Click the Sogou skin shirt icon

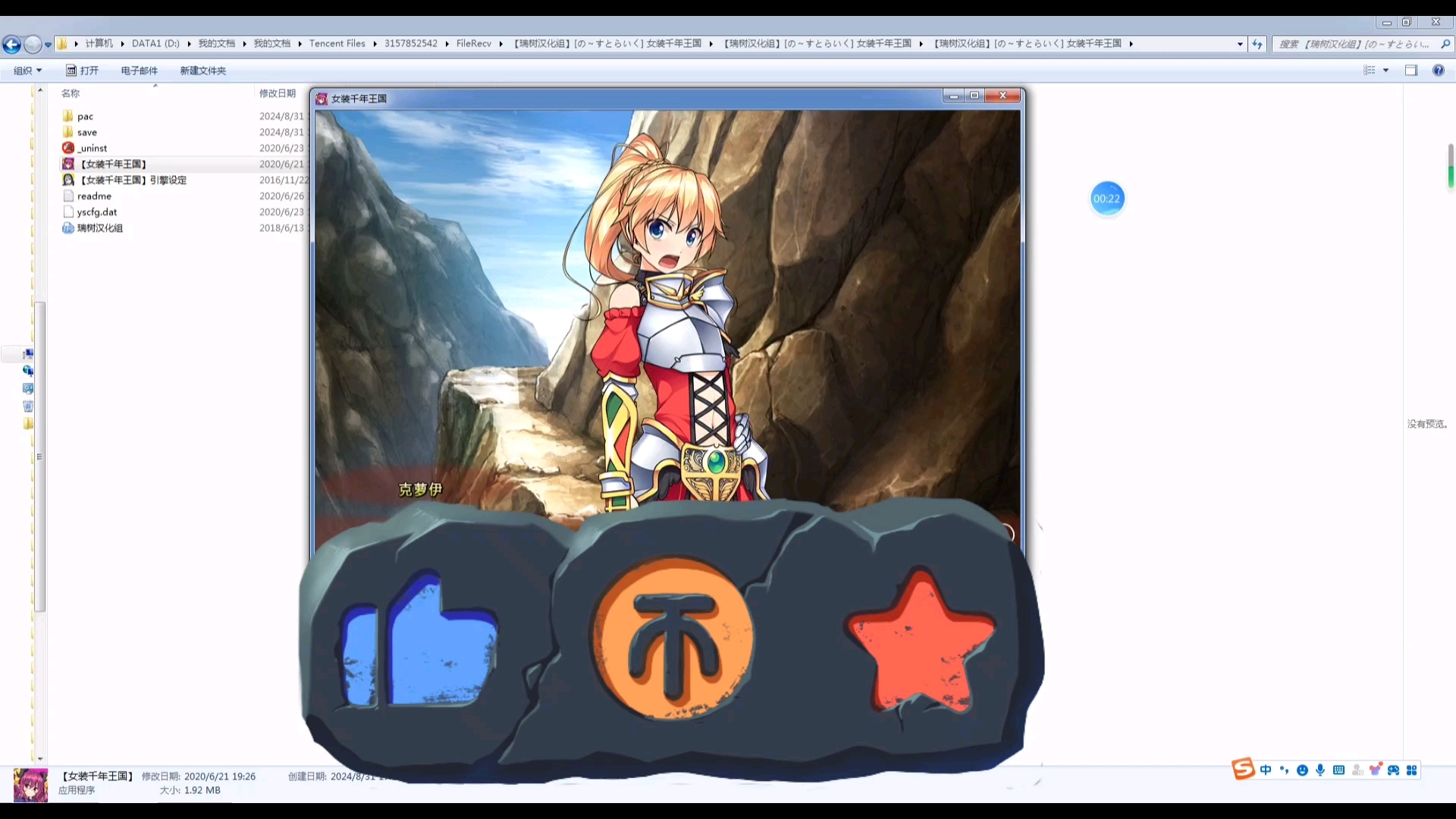pos(1375,770)
